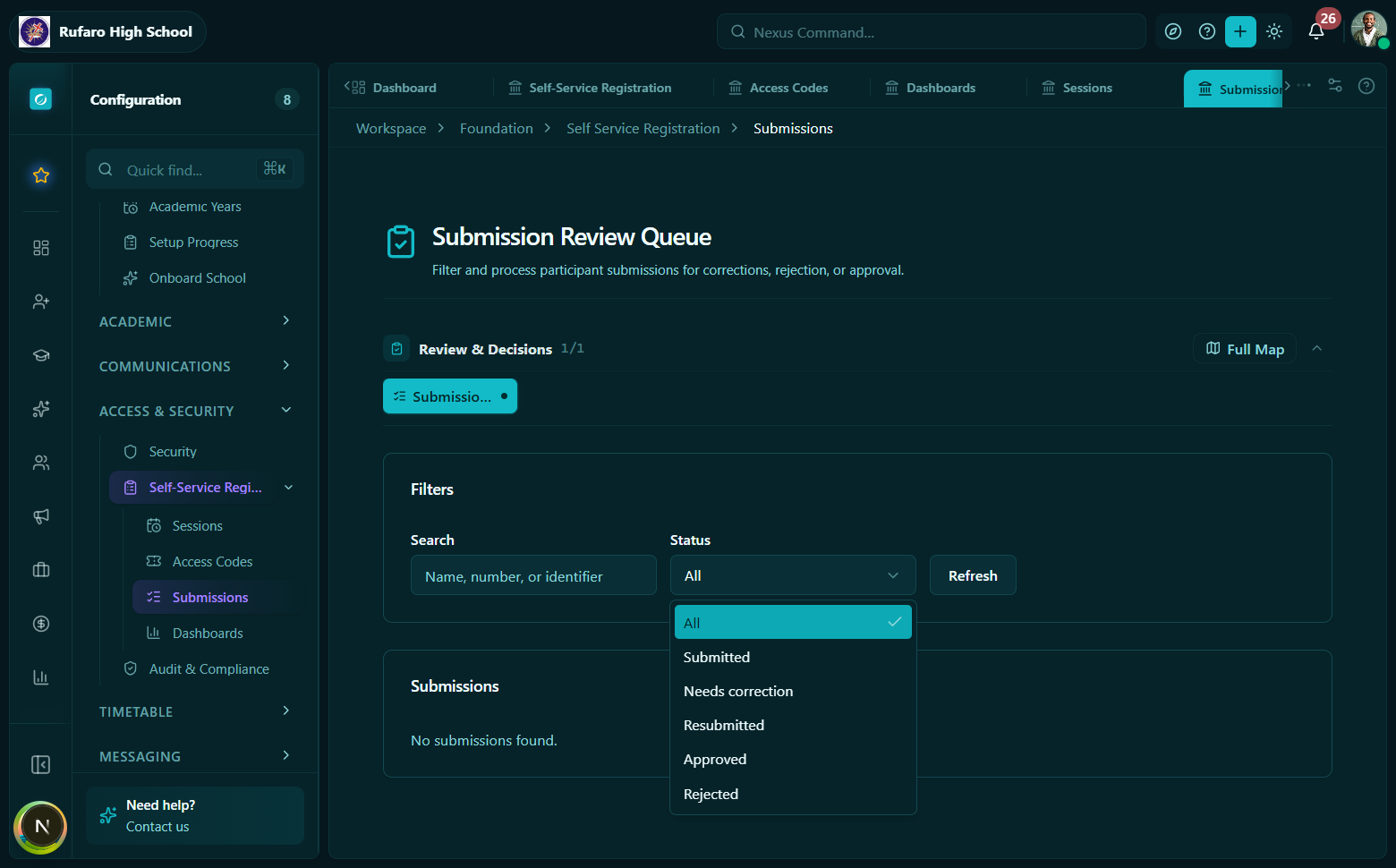Click the Search name or identifier field
The height and width of the screenshot is (868, 1396).
[x=533, y=575]
